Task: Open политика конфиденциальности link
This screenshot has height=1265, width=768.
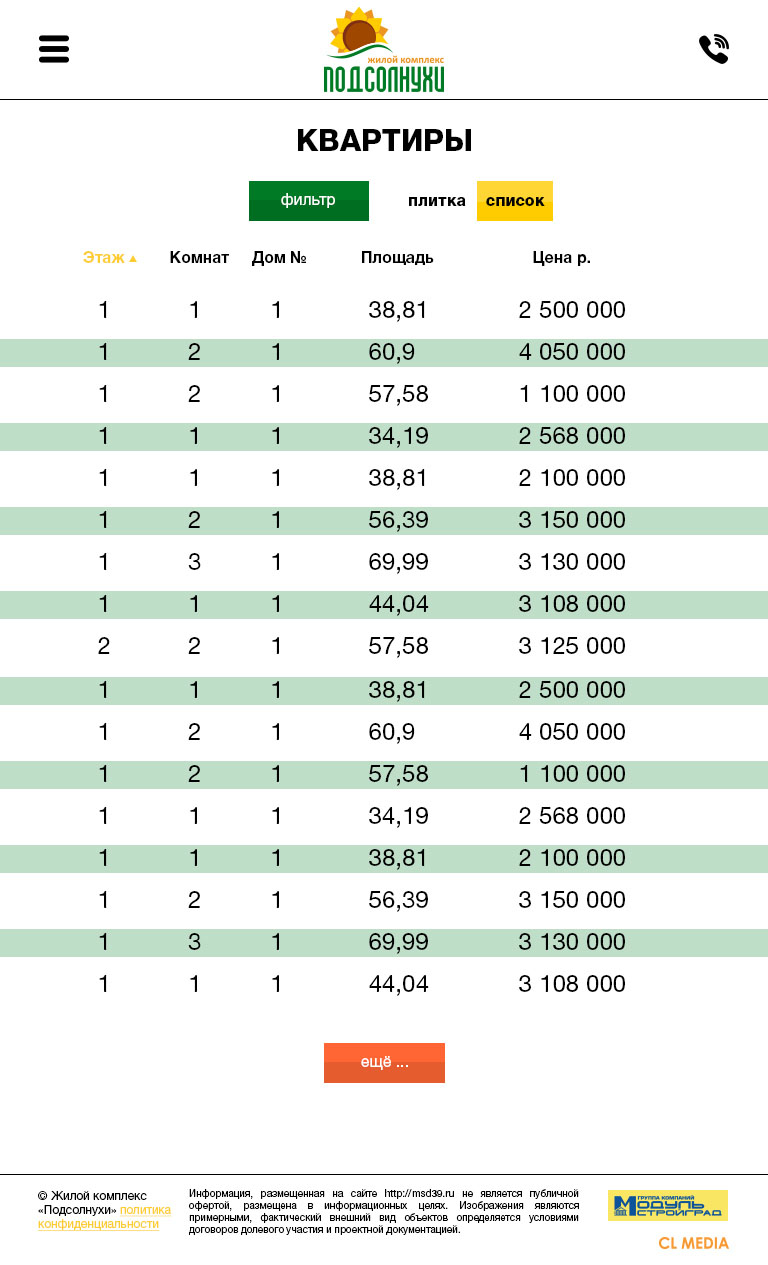Action: 104,1216
